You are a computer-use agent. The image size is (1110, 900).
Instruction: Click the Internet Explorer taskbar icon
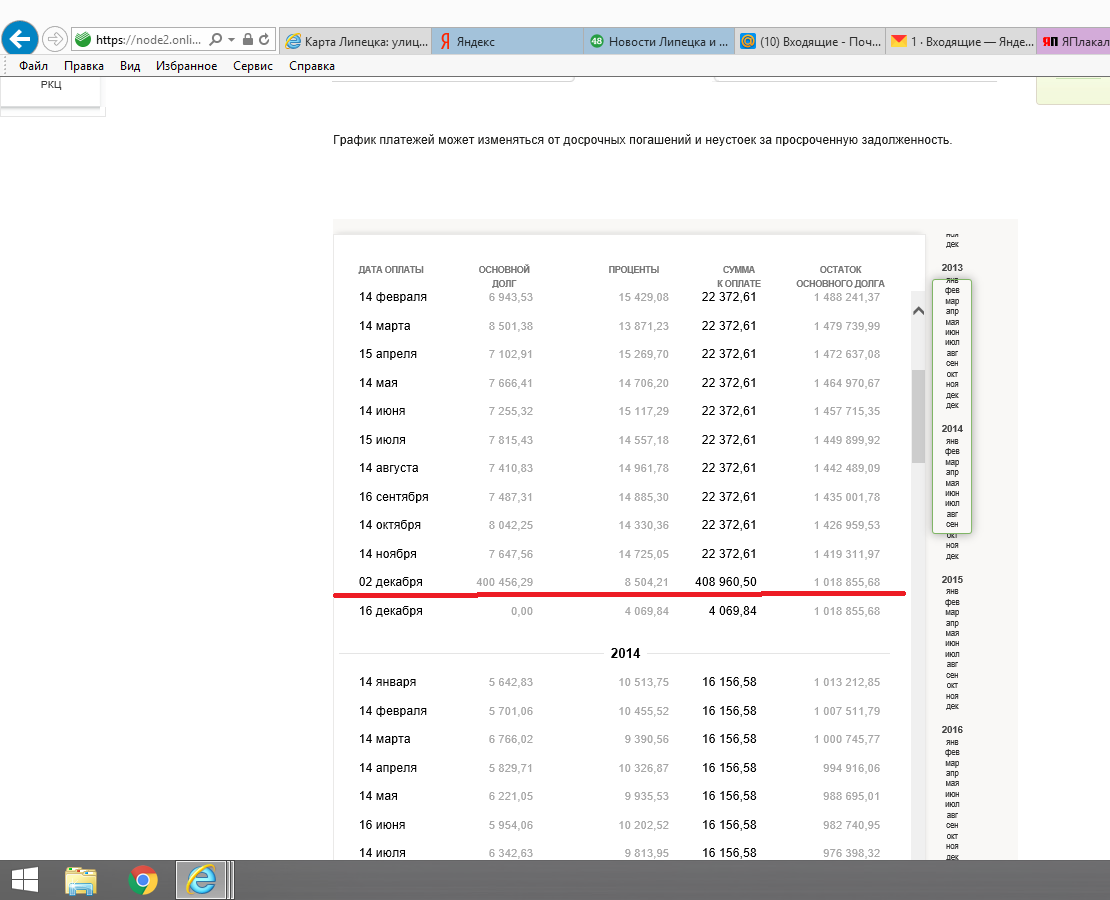pos(203,880)
